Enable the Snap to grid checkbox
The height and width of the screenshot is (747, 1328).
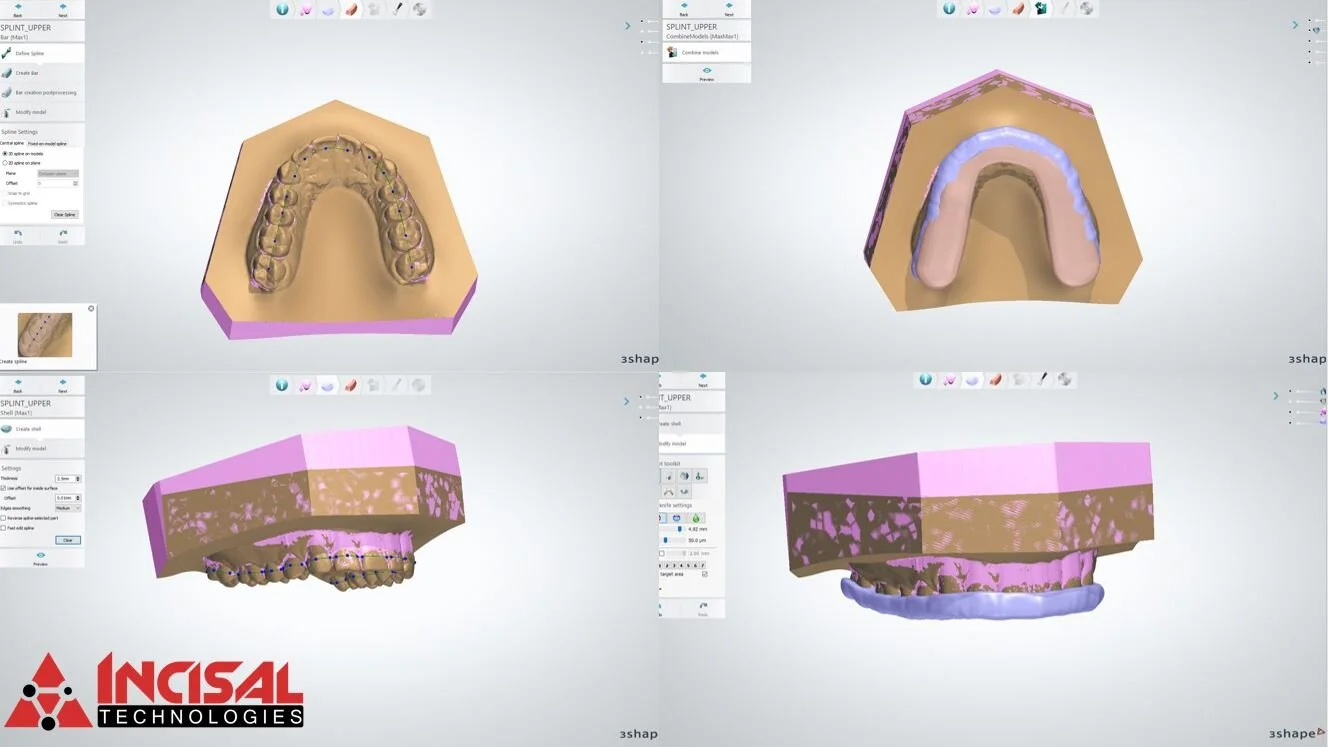pyautogui.click(x=4, y=193)
